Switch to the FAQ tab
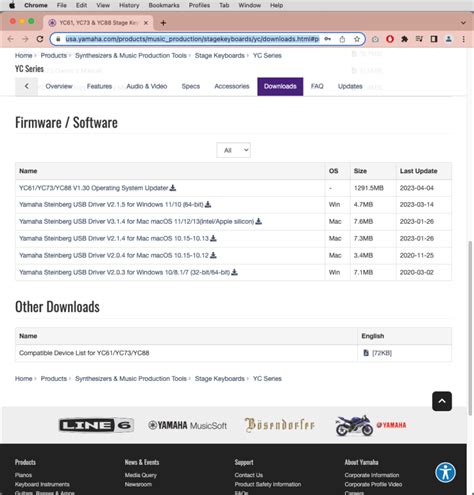The width and height of the screenshot is (474, 495). [x=317, y=86]
